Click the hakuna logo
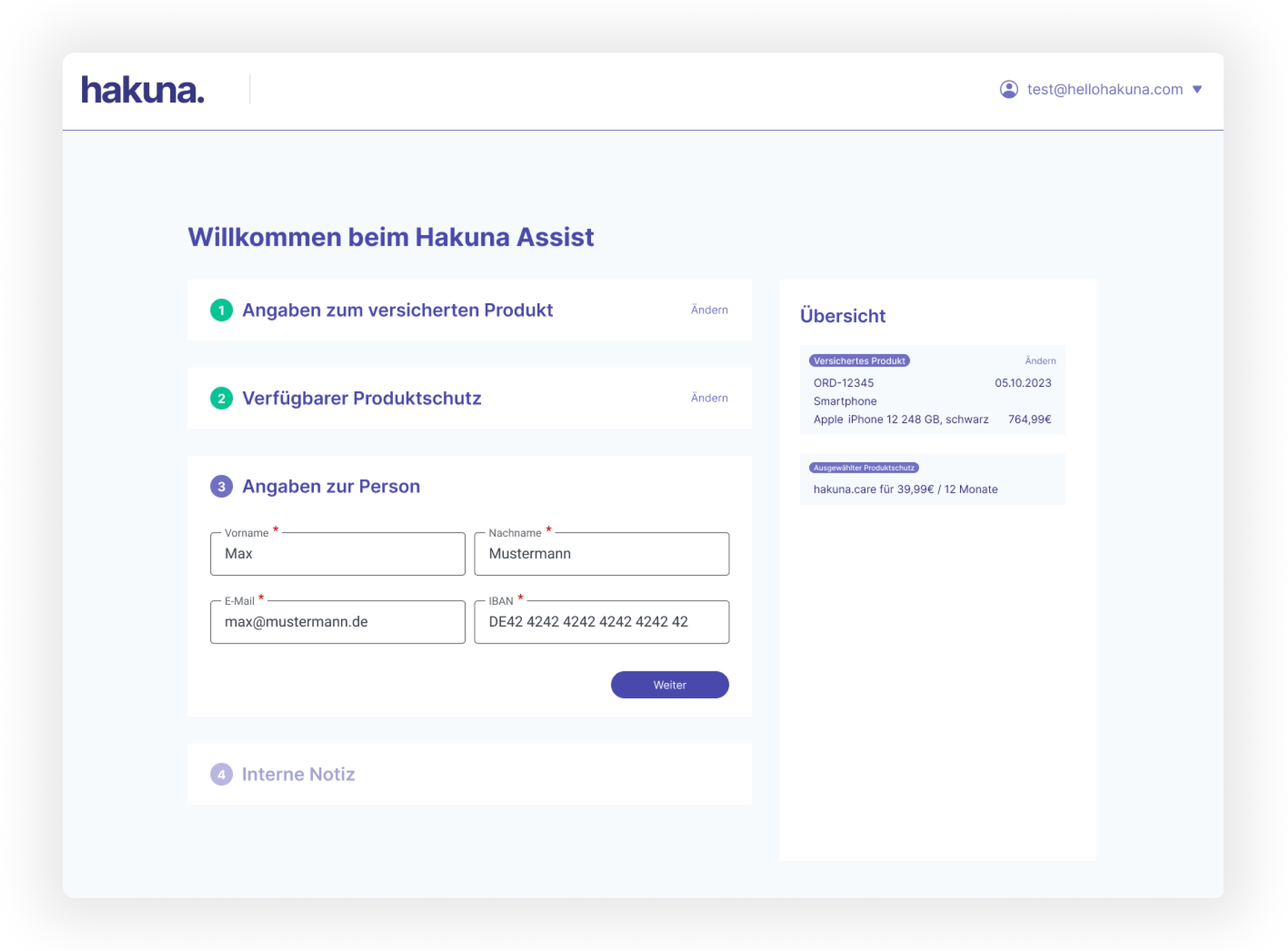The image size is (1288, 951). [x=142, y=90]
